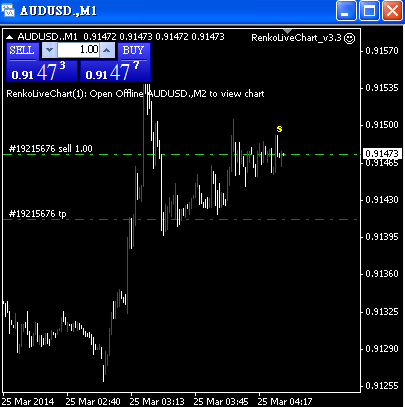
Task: Click the #19215676 tp label
Action: click(38, 214)
